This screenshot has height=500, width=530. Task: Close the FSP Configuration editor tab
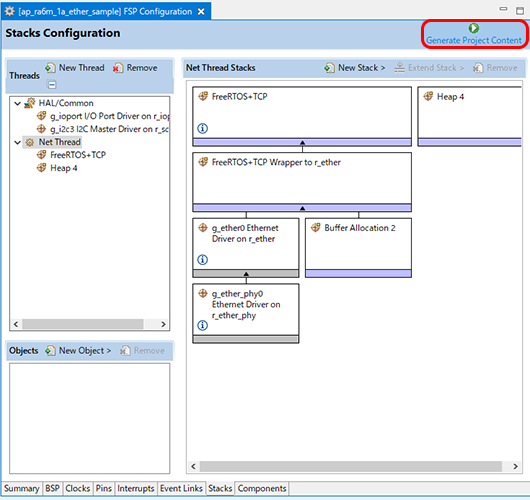(201, 12)
